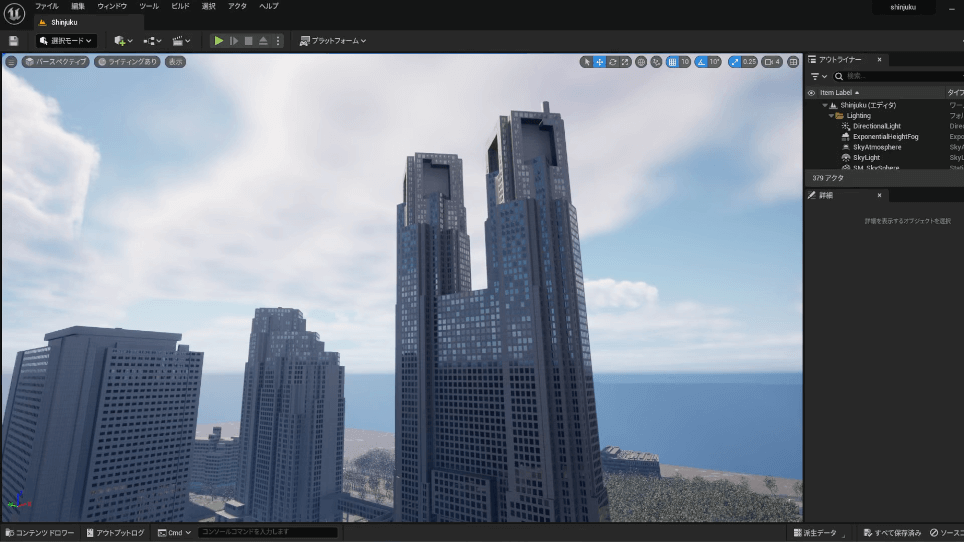This screenshot has width=964, height=542.
Task: Toggle surface snapping icon
Action: (656, 61)
